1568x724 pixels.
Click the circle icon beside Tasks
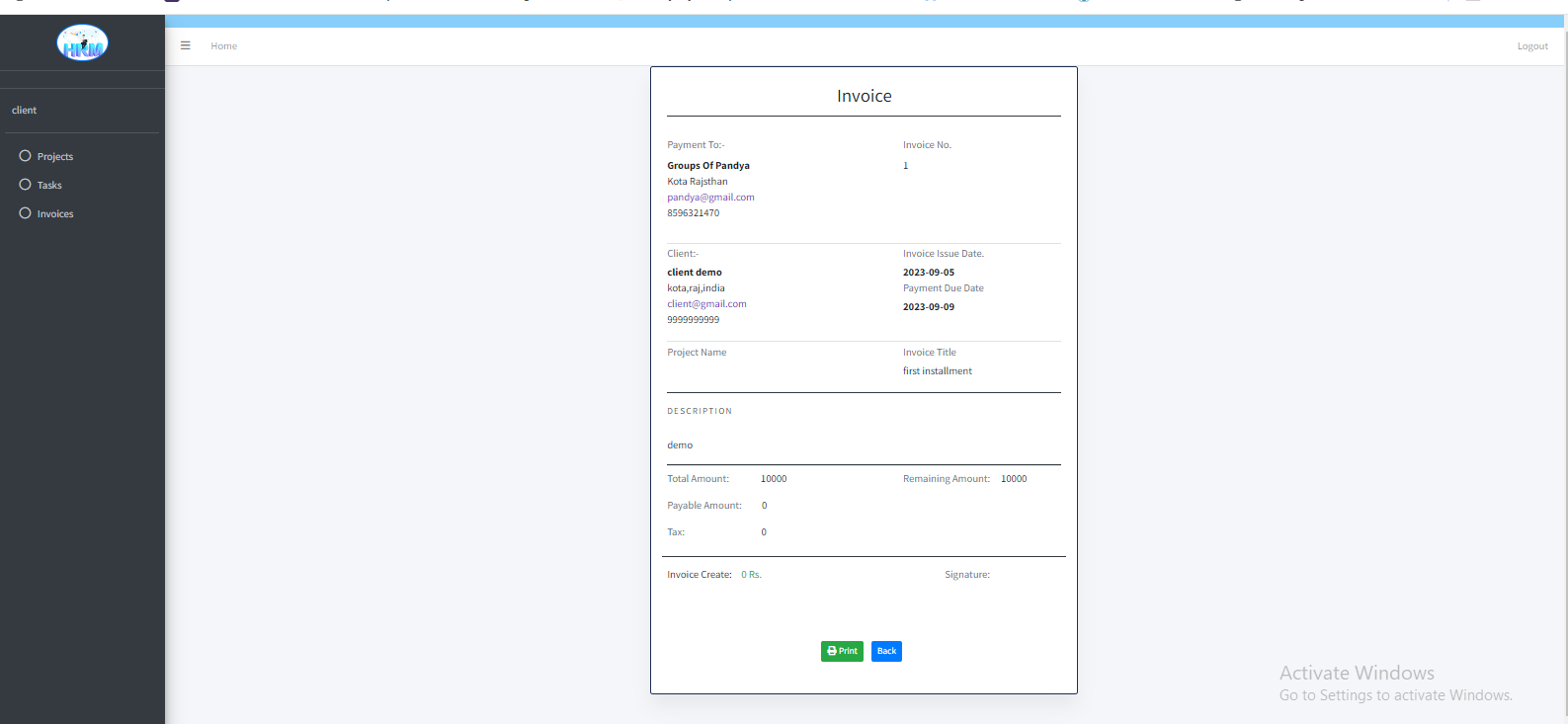[26, 185]
